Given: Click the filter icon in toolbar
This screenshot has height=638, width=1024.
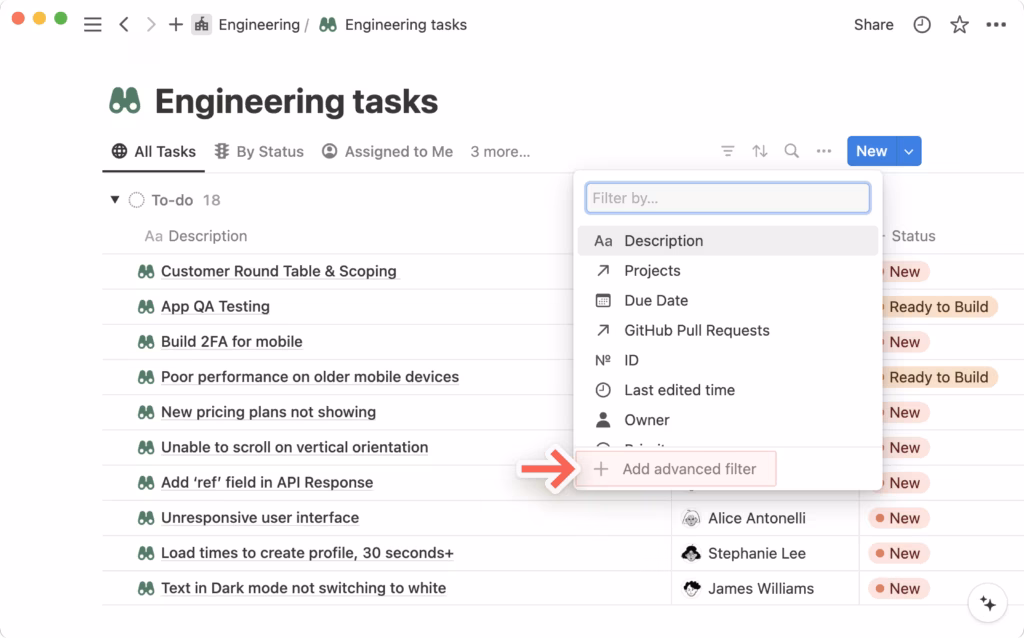Looking at the screenshot, I should (728, 151).
